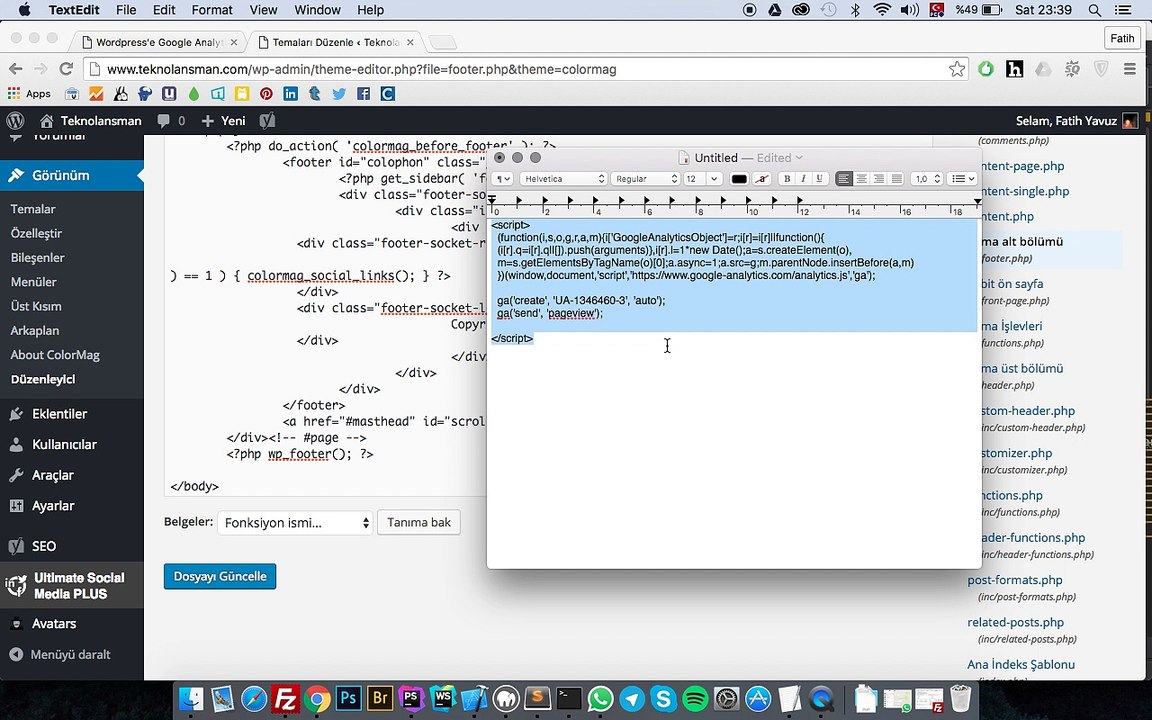Open Araçlar tools menu
The width and height of the screenshot is (1152, 720).
coord(52,475)
